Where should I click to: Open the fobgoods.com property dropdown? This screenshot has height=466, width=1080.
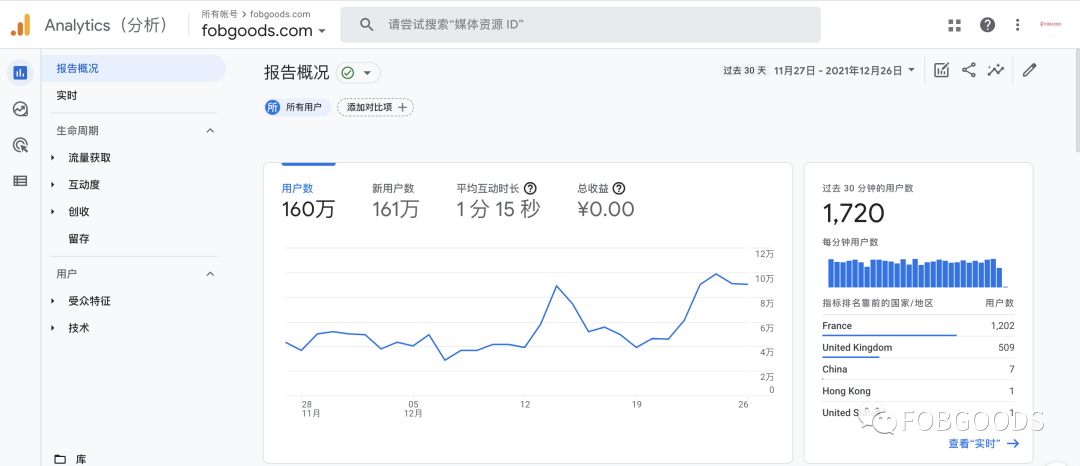click(x=263, y=30)
